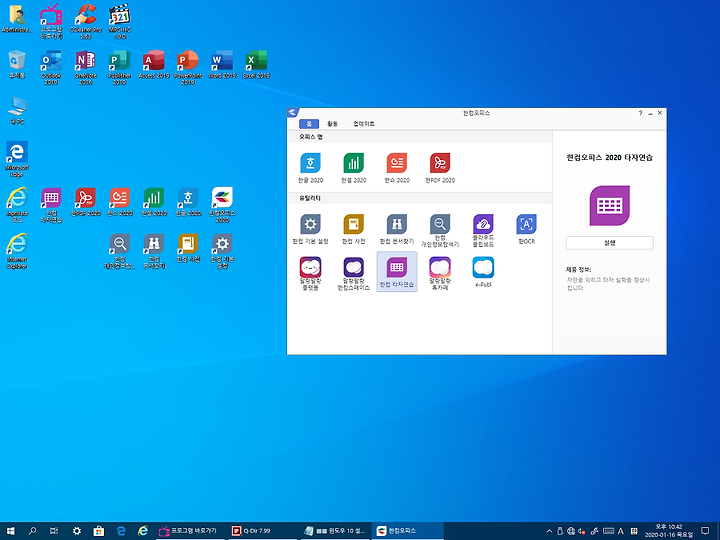Select 한컴오피스 2020 shortcut on the desktop
This screenshot has width=720, height=540.
tap(222, 205)
